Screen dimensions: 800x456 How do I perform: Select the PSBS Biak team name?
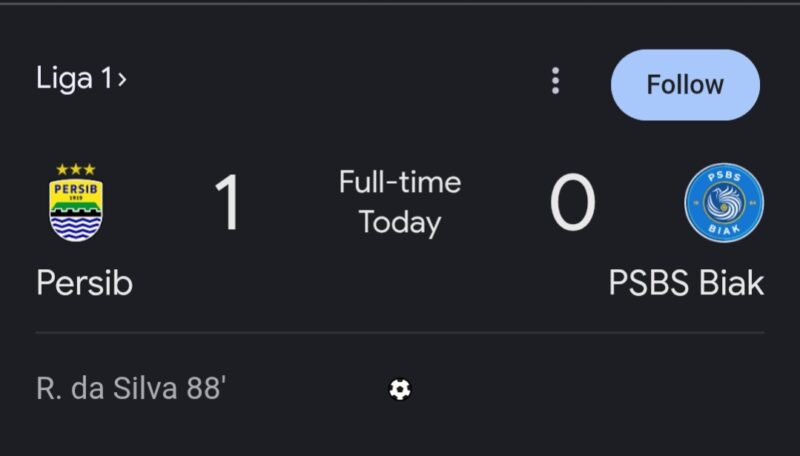[x=686, y=283]
